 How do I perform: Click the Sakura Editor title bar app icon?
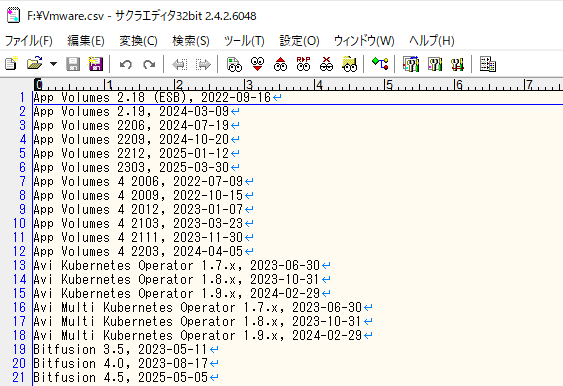point(13,15)
